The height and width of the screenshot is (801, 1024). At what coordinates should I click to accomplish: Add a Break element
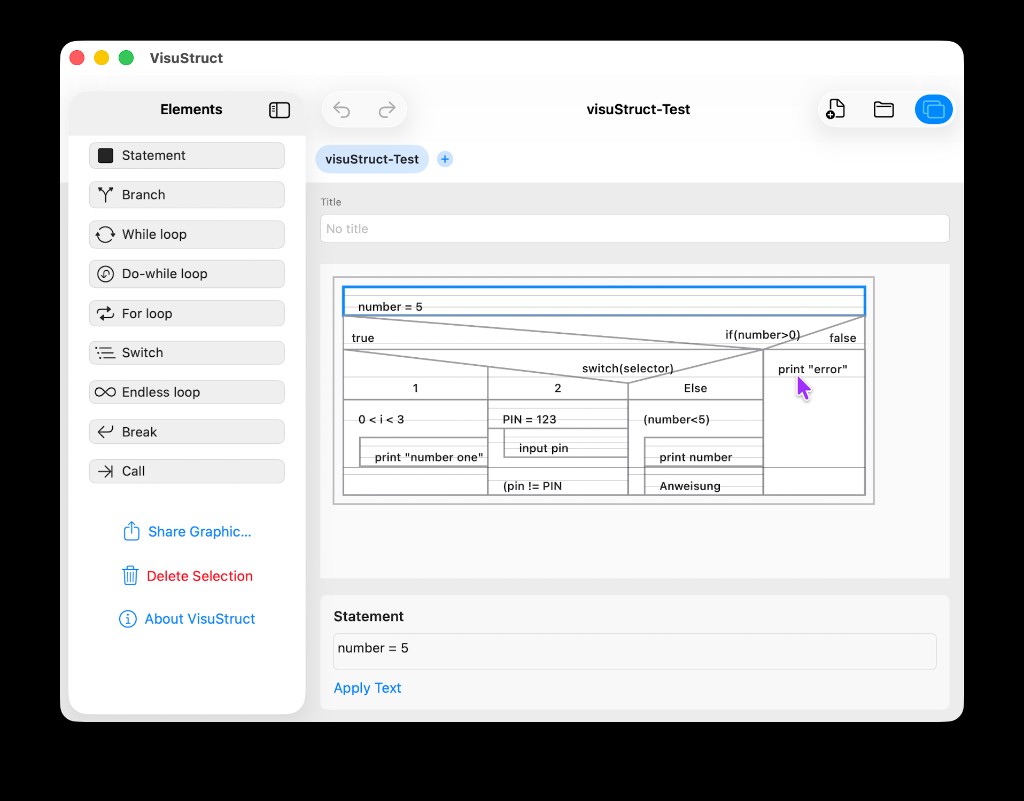186,431
